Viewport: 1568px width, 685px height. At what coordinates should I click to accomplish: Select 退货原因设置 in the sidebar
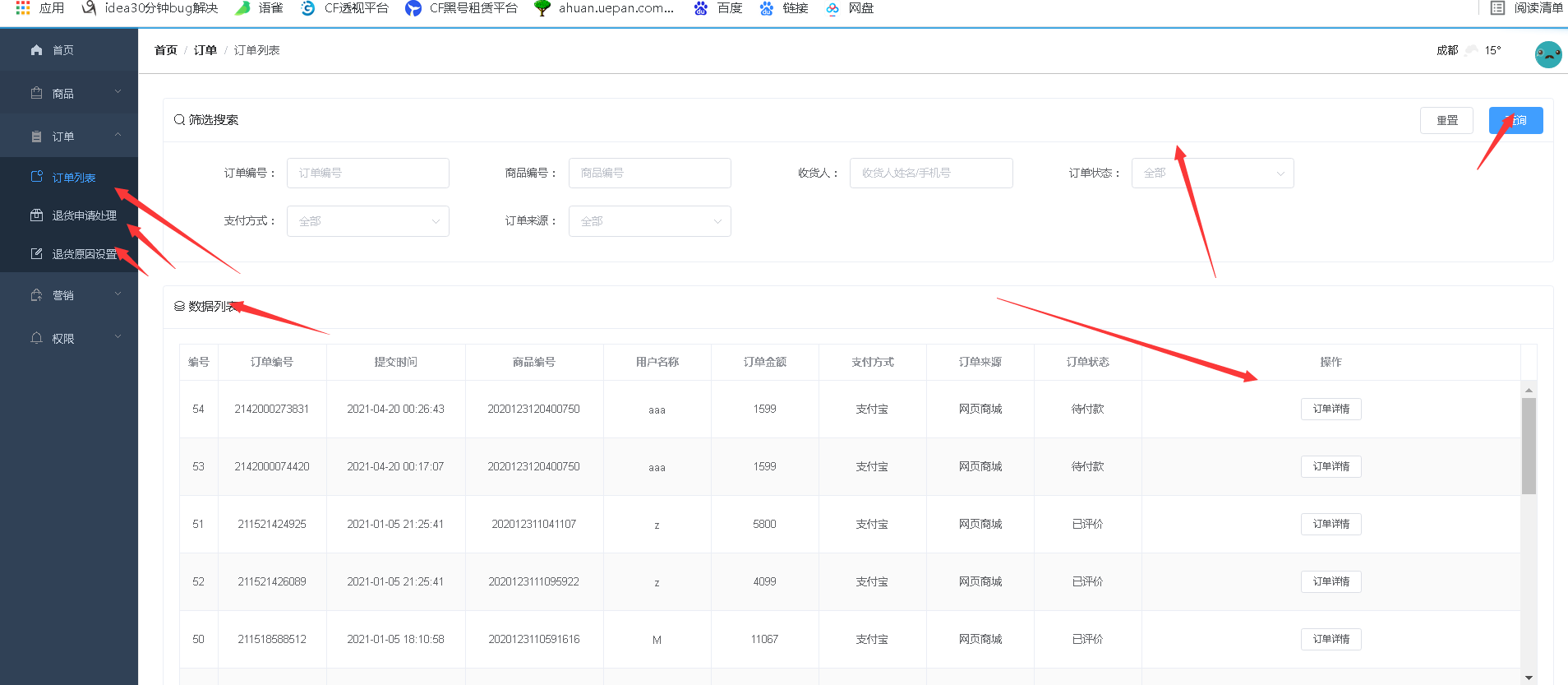coord(69,254)
